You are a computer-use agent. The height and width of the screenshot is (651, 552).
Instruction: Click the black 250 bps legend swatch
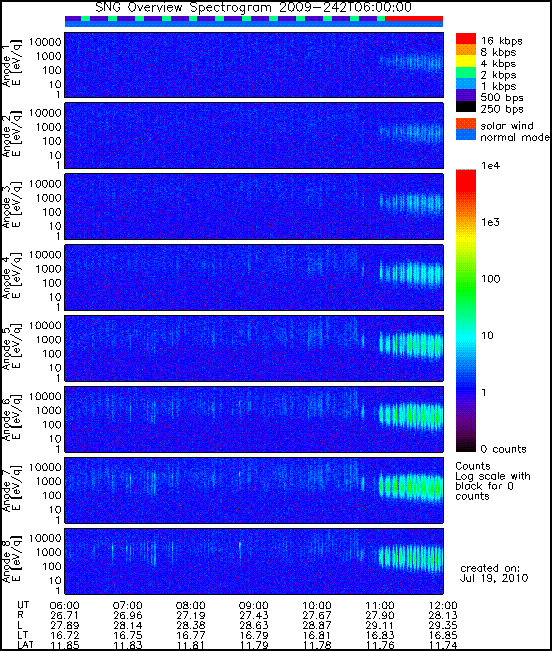(466, 106)
